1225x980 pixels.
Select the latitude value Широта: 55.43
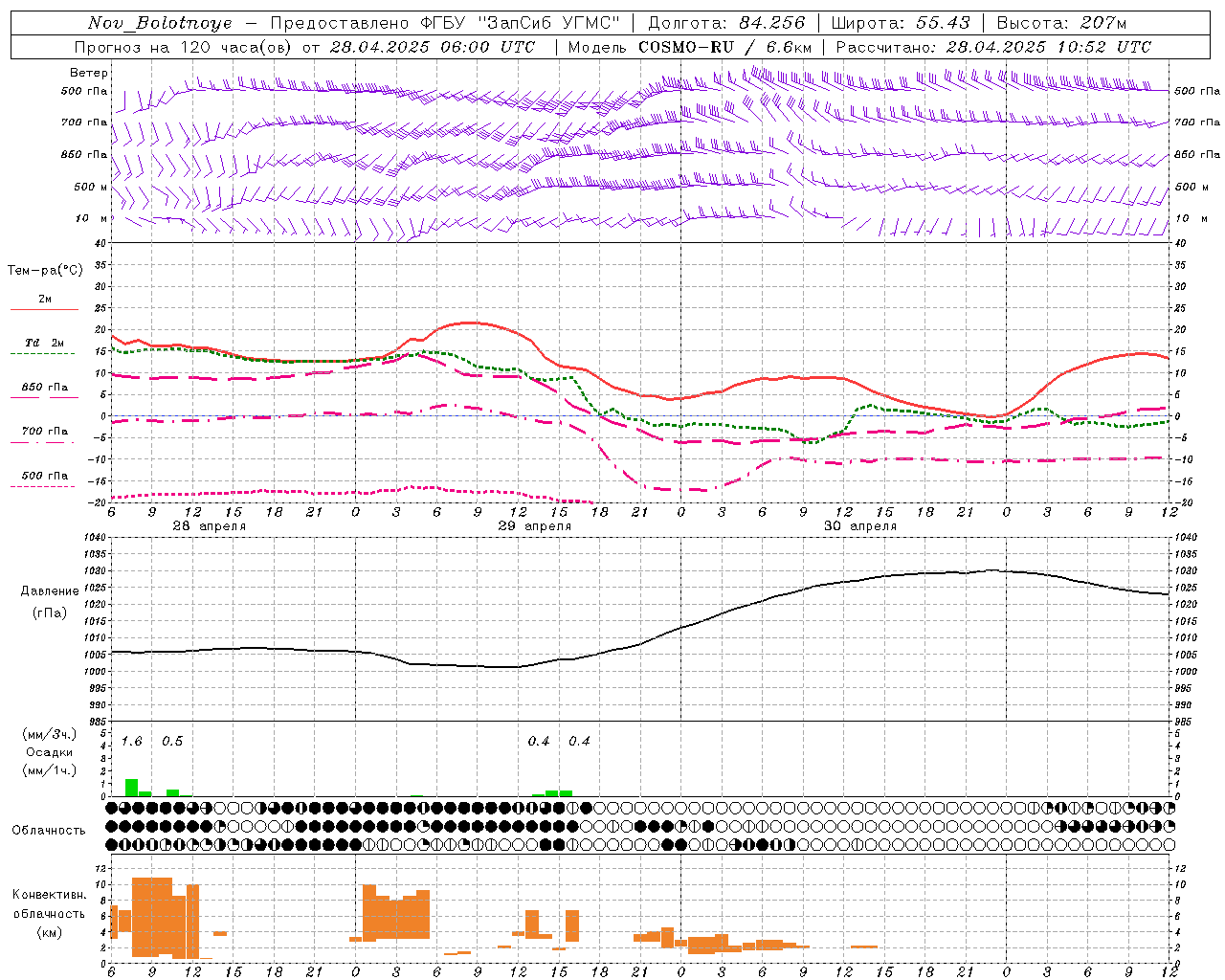pos(901,23)
